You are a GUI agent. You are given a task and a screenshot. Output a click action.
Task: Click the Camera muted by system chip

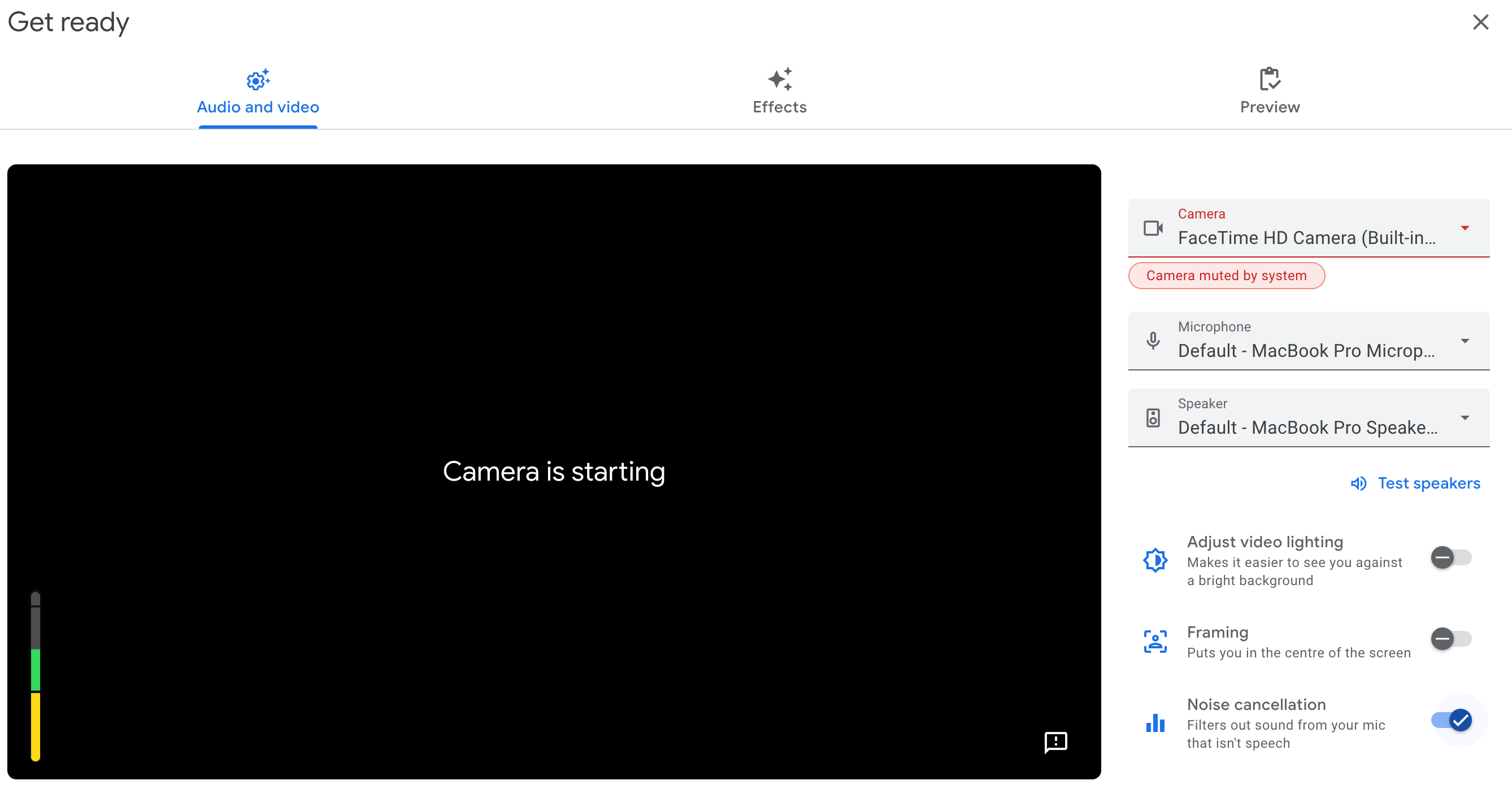[1226, 275]
